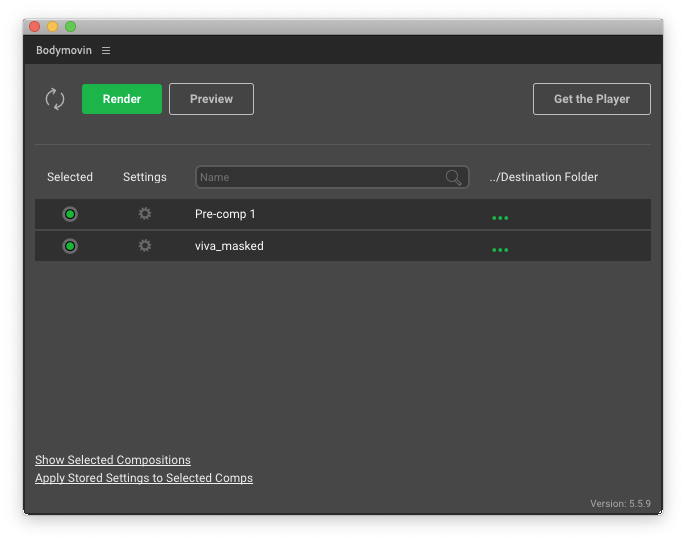Select the viva_masked composition name
The image size is (686, 542).
pyautogui.click(x=229, y=246)
